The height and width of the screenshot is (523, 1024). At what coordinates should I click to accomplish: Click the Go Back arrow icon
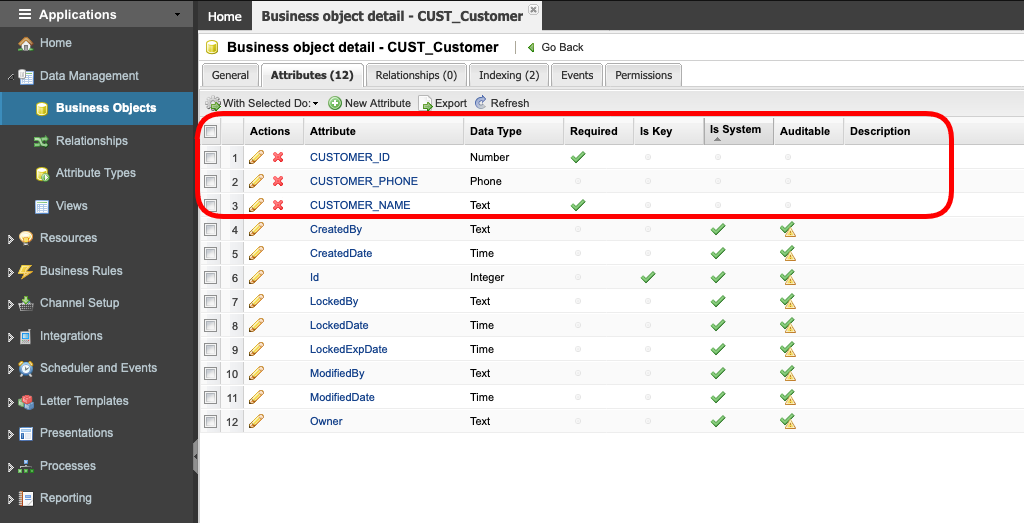coord(531,47)
